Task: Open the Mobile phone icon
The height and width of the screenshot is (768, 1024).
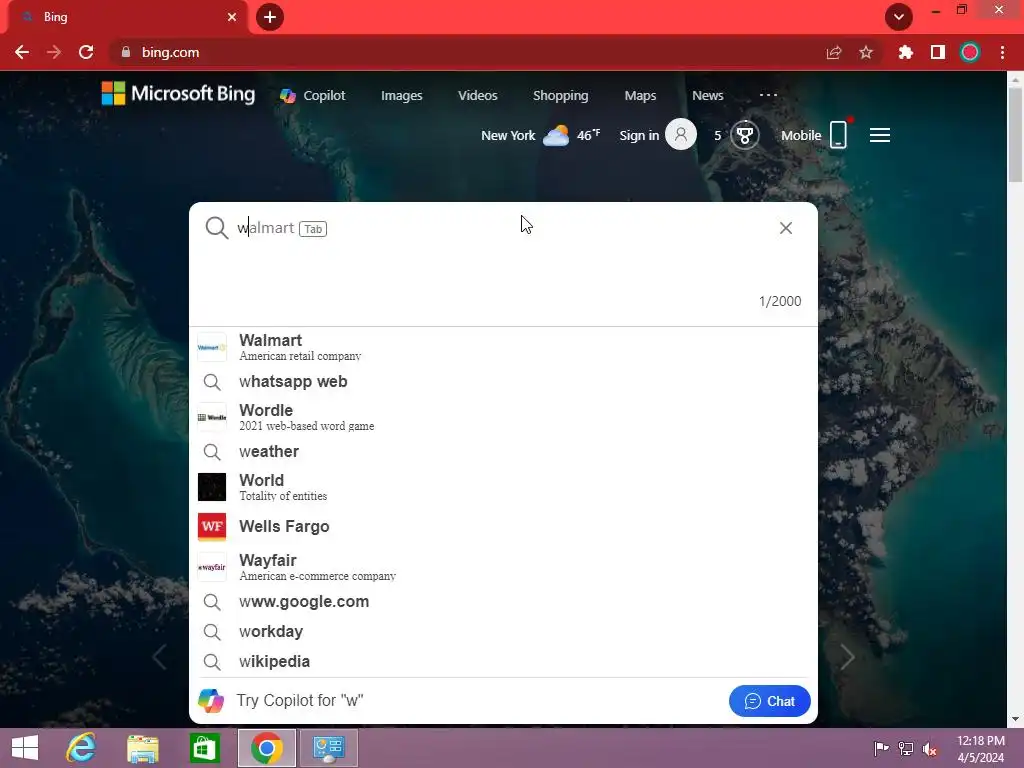Action: (838, 135)
